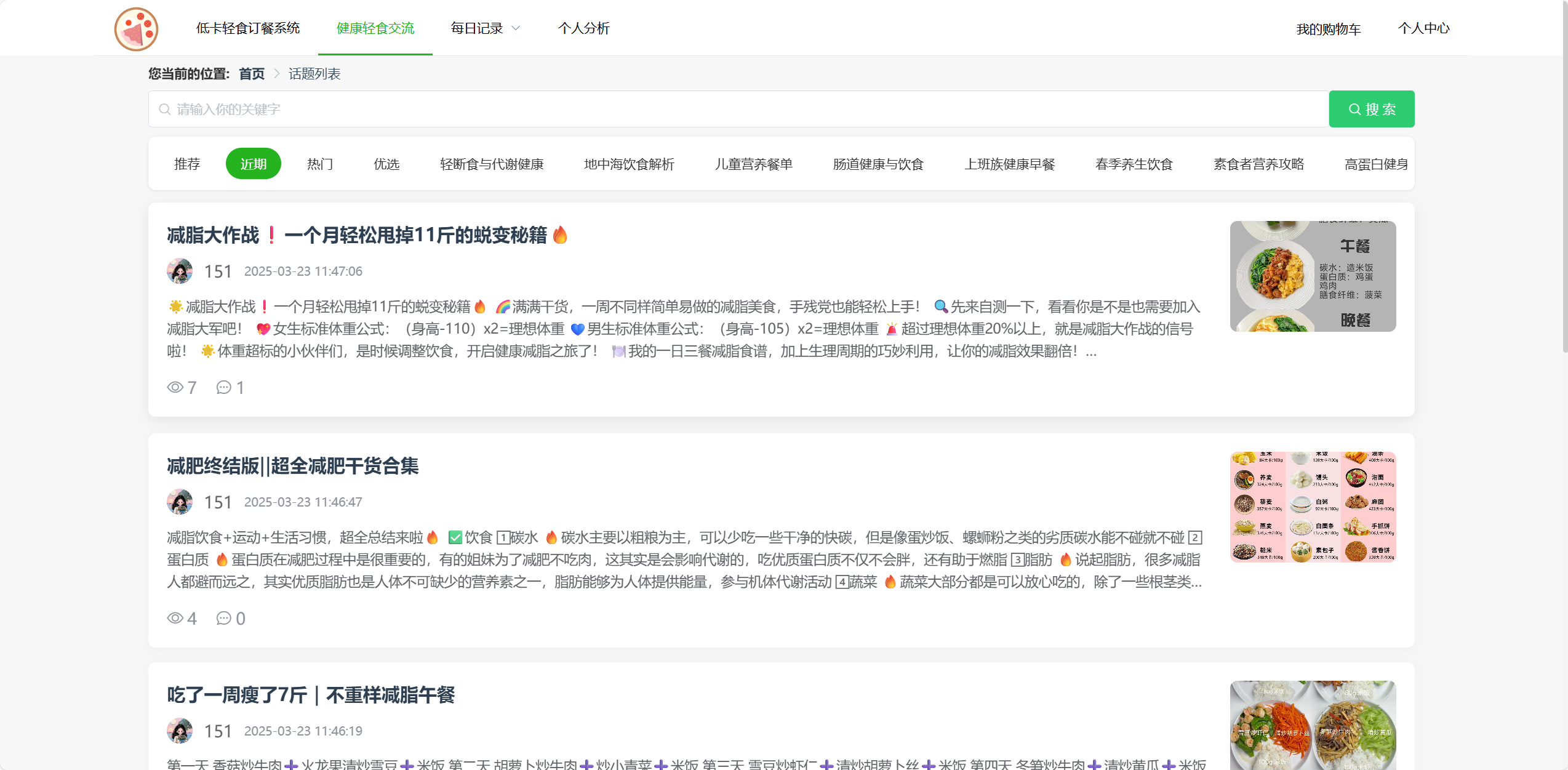Click the green 搜索 search button

coord(1372,109)
